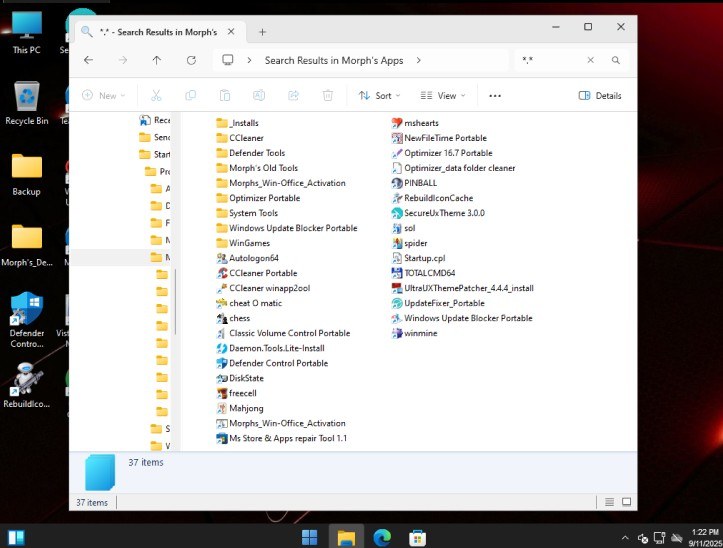
Task: Open Ms Store & Apps repair Tool 1.1
Action: pyautogui.click(x=282, y=438)
